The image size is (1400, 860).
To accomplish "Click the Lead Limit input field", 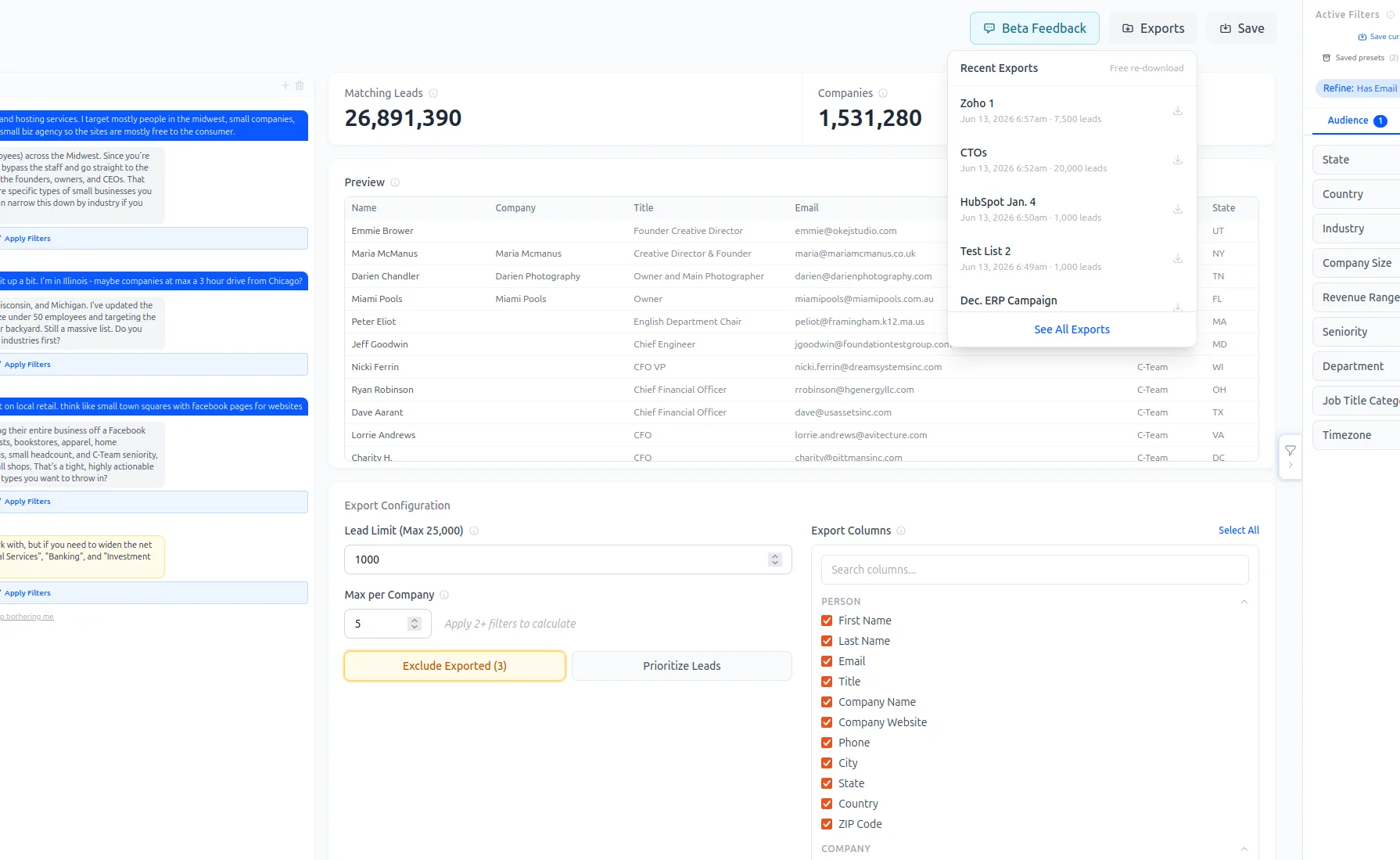I will [x=568, y=560].
